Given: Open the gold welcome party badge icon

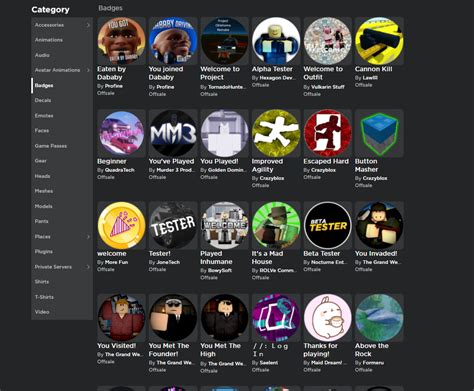Looking at the screenshot, I should [121, 225].
